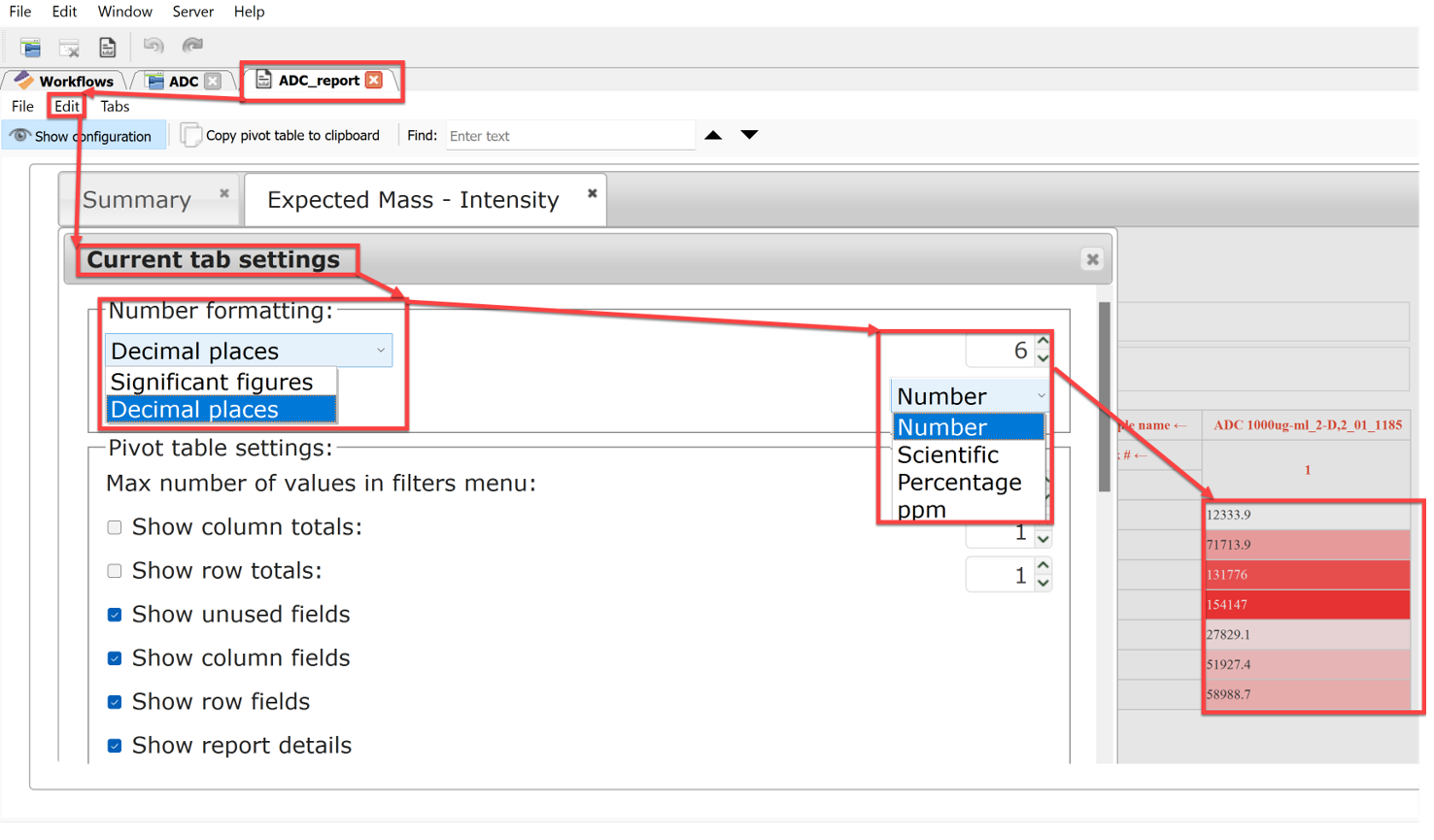Click the new document toolbar icon

(107, 47)
